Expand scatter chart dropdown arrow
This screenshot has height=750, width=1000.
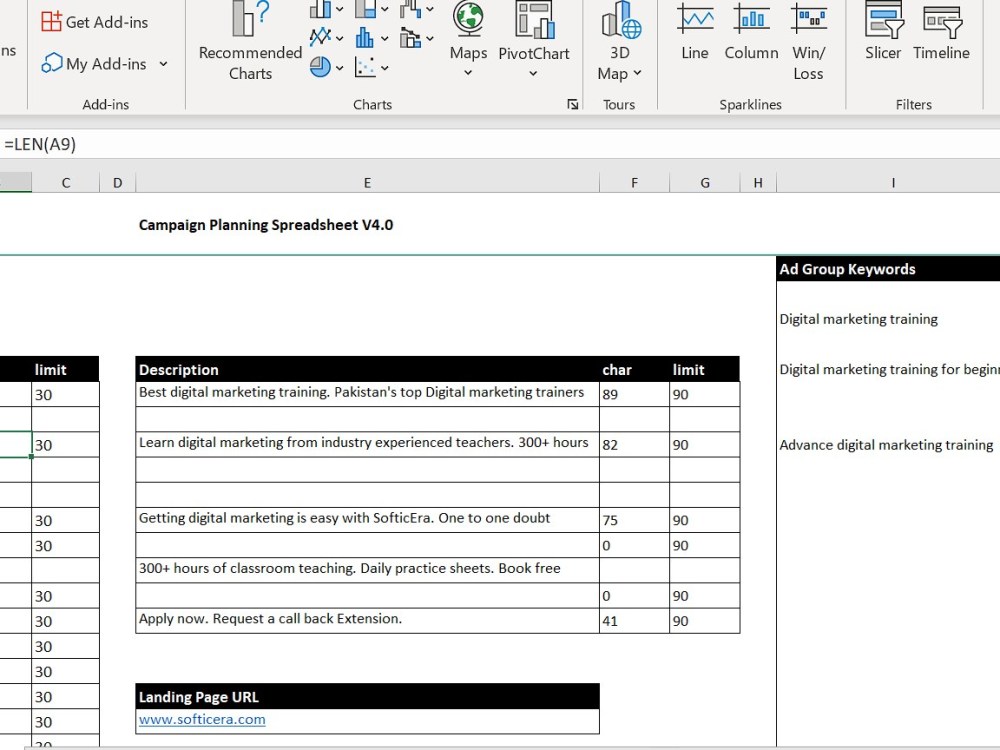click(385, 67)
